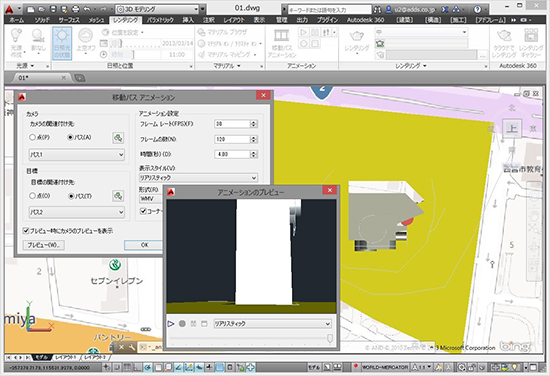Screen dimensions: 550x376
Task: Click the target path pick icon button
Action: click(x=118, y=196)
